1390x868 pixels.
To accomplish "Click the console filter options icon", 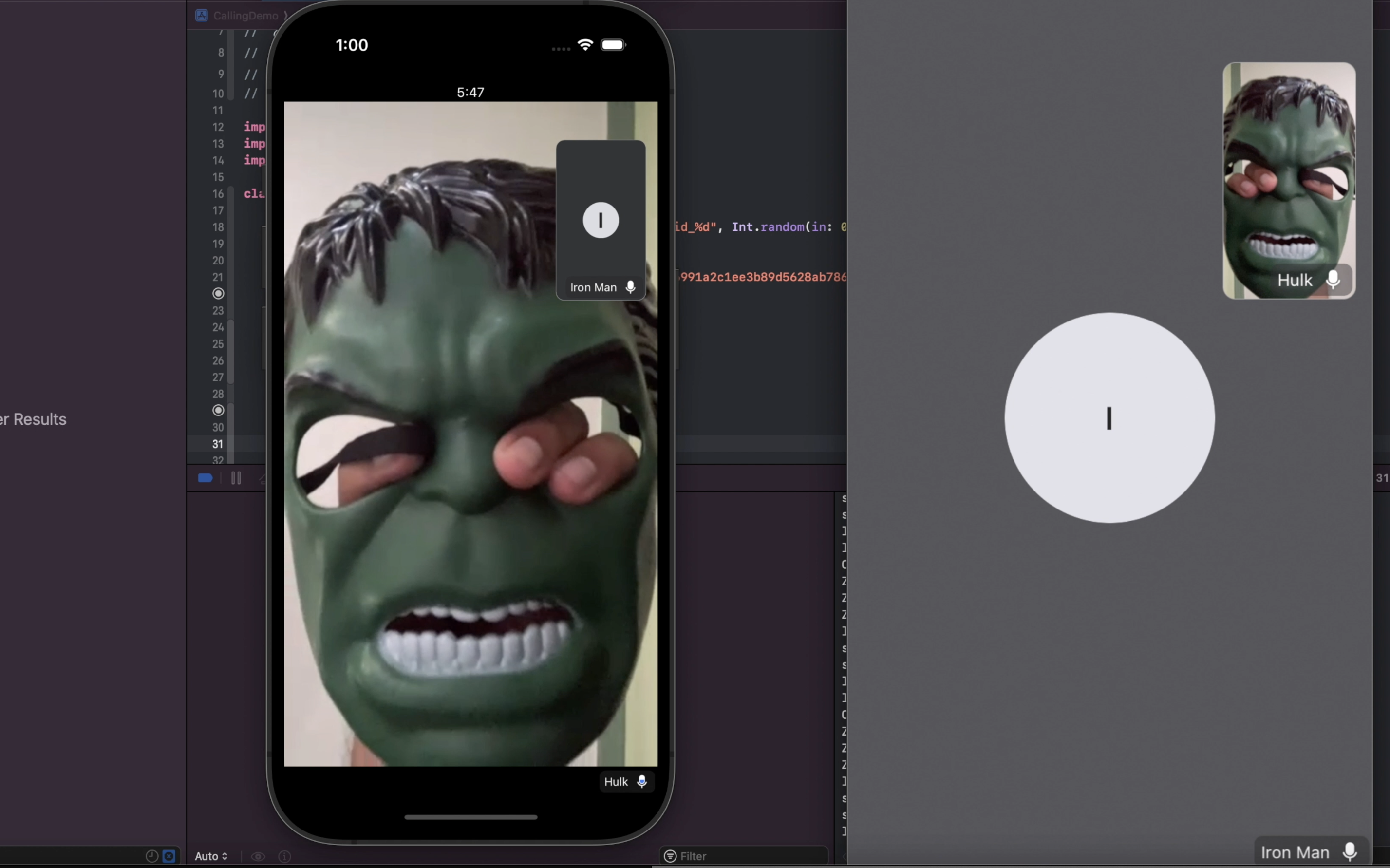I will pyautogui.click(x=670, y=856).
